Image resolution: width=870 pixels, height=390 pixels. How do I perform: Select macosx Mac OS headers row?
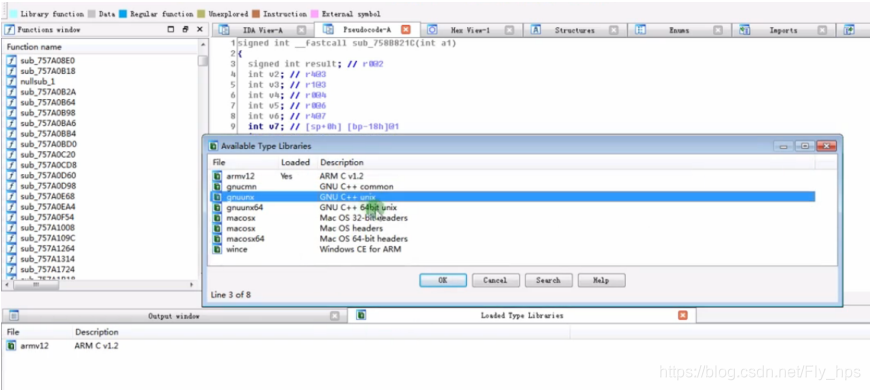tap(513, 228)
